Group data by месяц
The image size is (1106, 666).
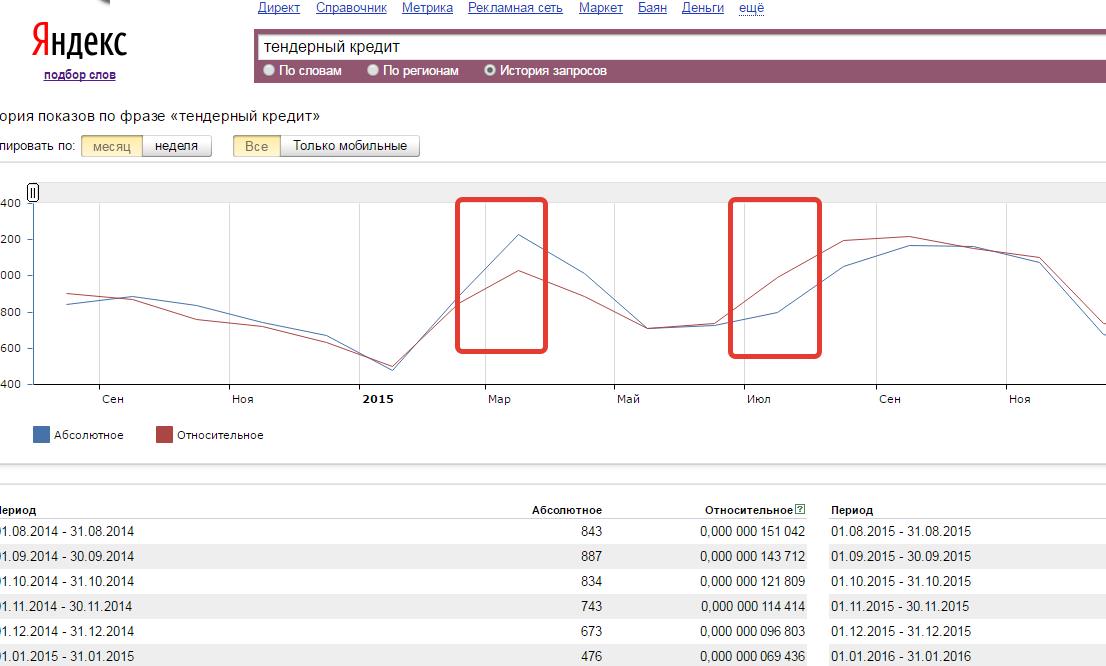[112, 146]
